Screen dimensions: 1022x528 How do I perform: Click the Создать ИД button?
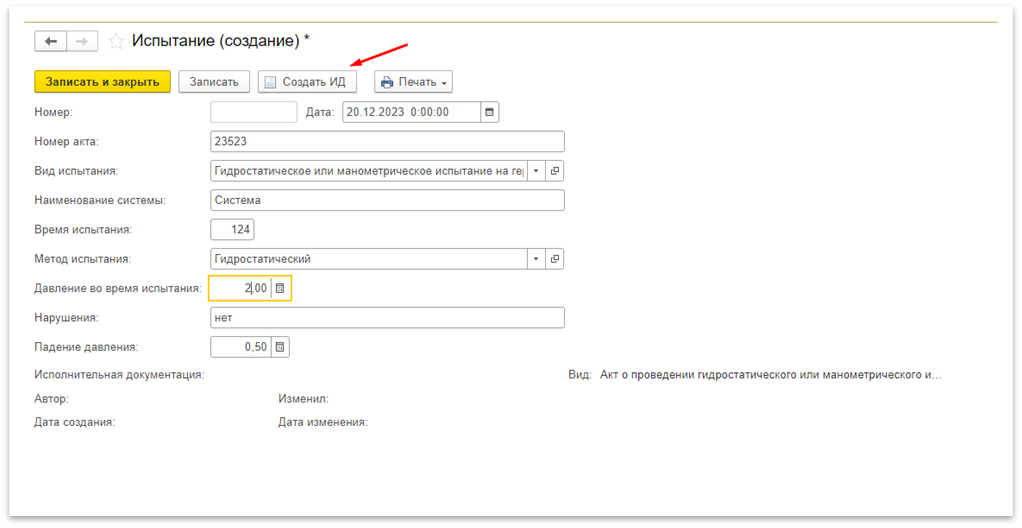point(307,82)
